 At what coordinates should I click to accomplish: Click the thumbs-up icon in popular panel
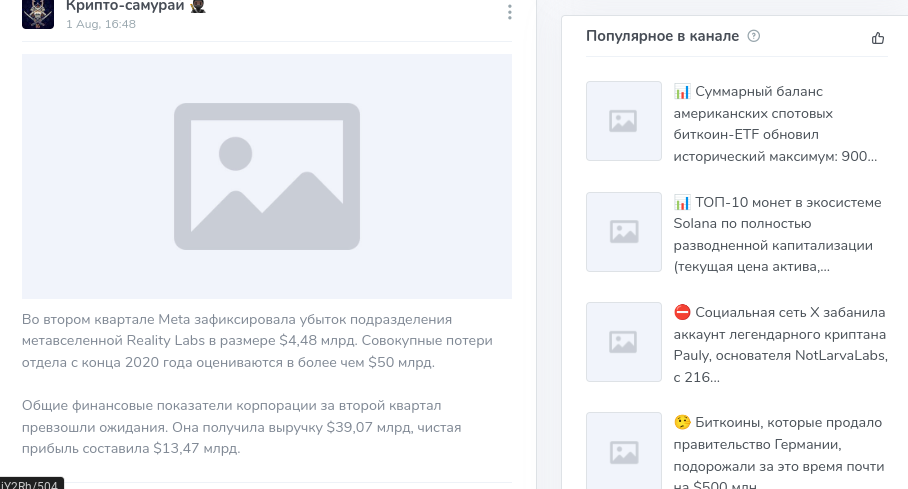[878, 38]
